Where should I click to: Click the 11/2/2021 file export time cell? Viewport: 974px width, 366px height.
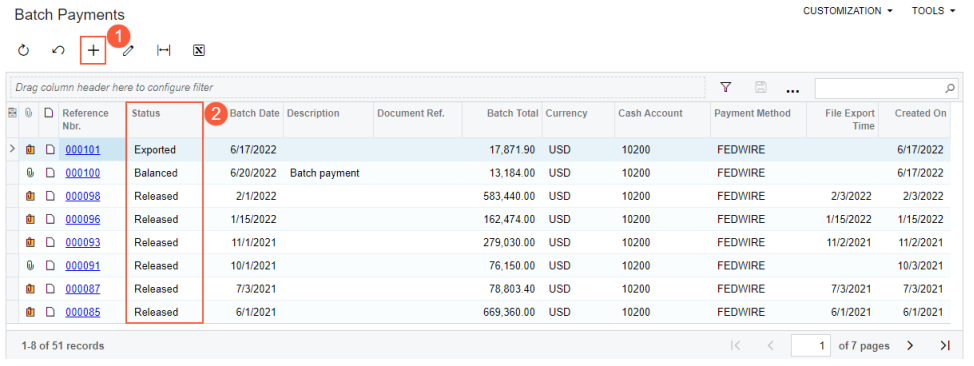(x=842, y=242)
